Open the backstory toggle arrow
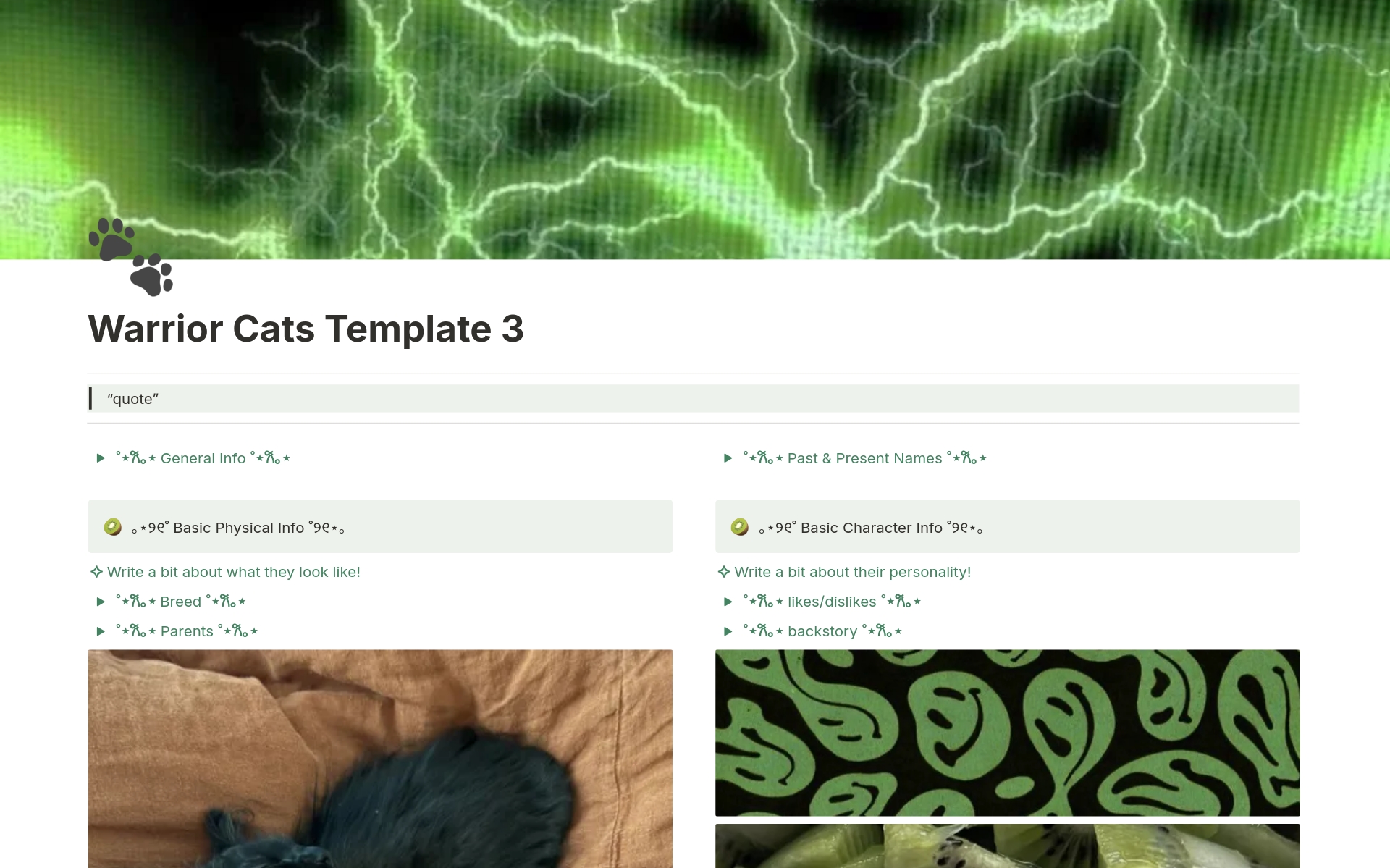 [728, 631]
